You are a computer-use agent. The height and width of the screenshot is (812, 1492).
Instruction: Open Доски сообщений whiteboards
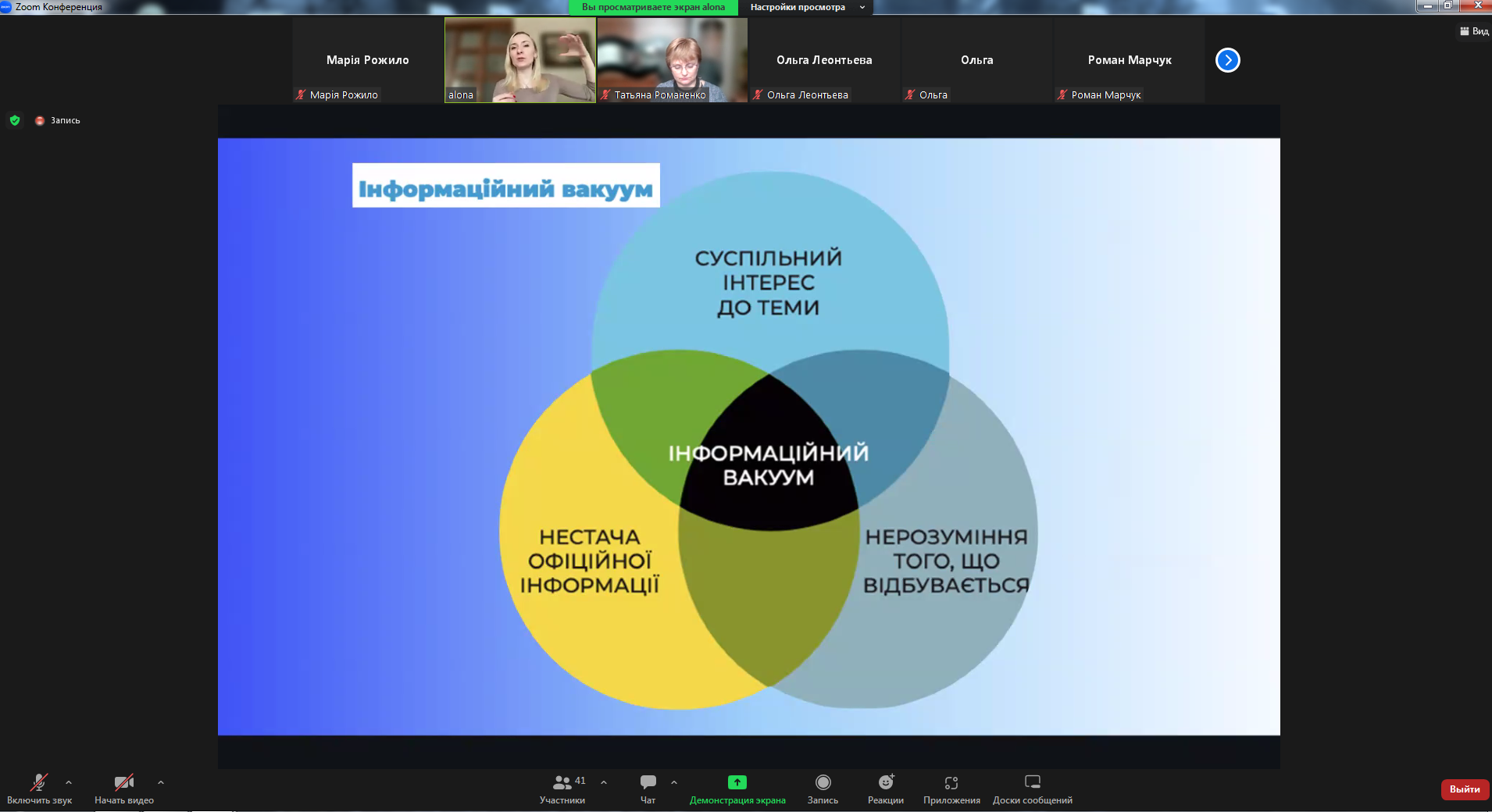1032,782
